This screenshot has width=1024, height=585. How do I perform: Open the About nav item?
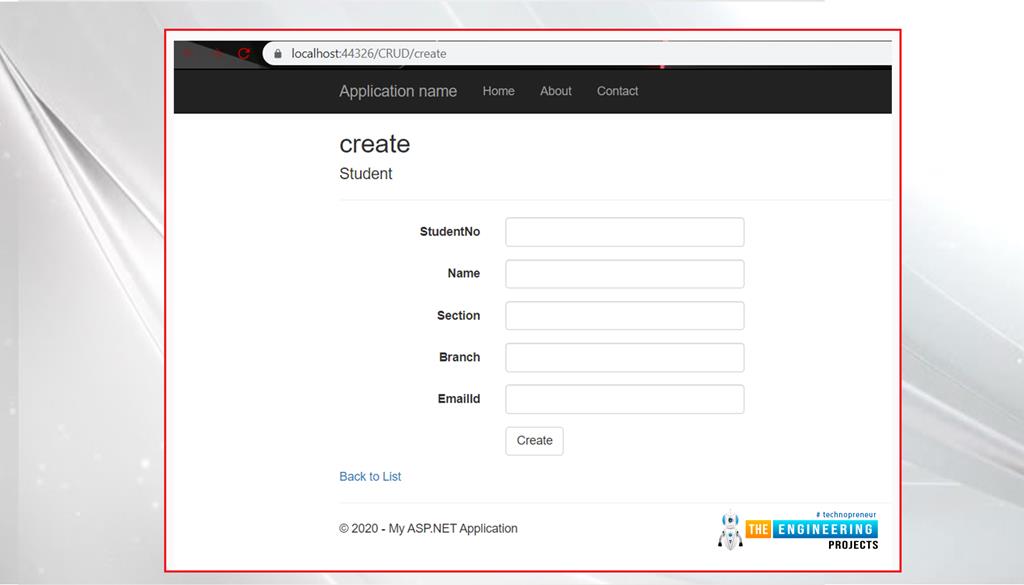555,91
